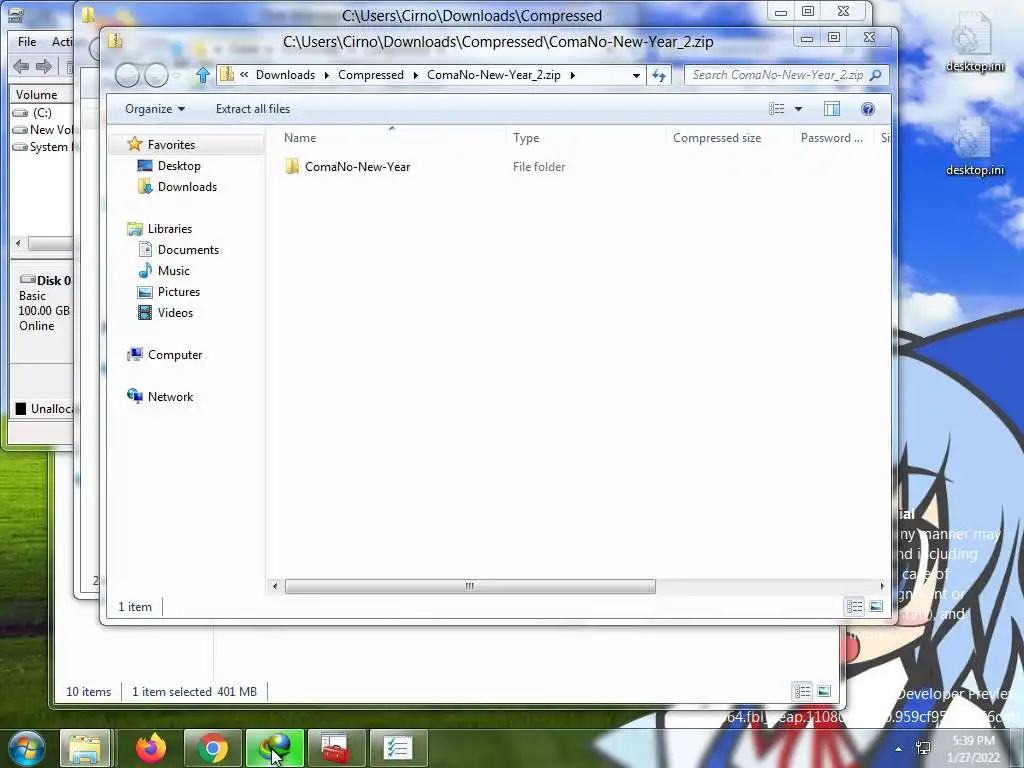Click the search magnifier icon

point(876,75)
